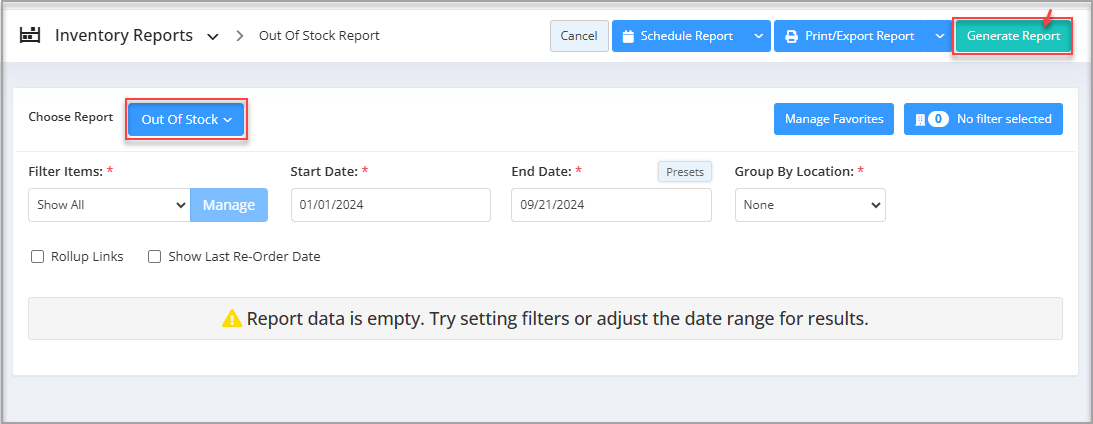Click the Start Date input field
The height and width of the screenshot is (424, 1093).
pyautogui.click(x=391, y=205)
